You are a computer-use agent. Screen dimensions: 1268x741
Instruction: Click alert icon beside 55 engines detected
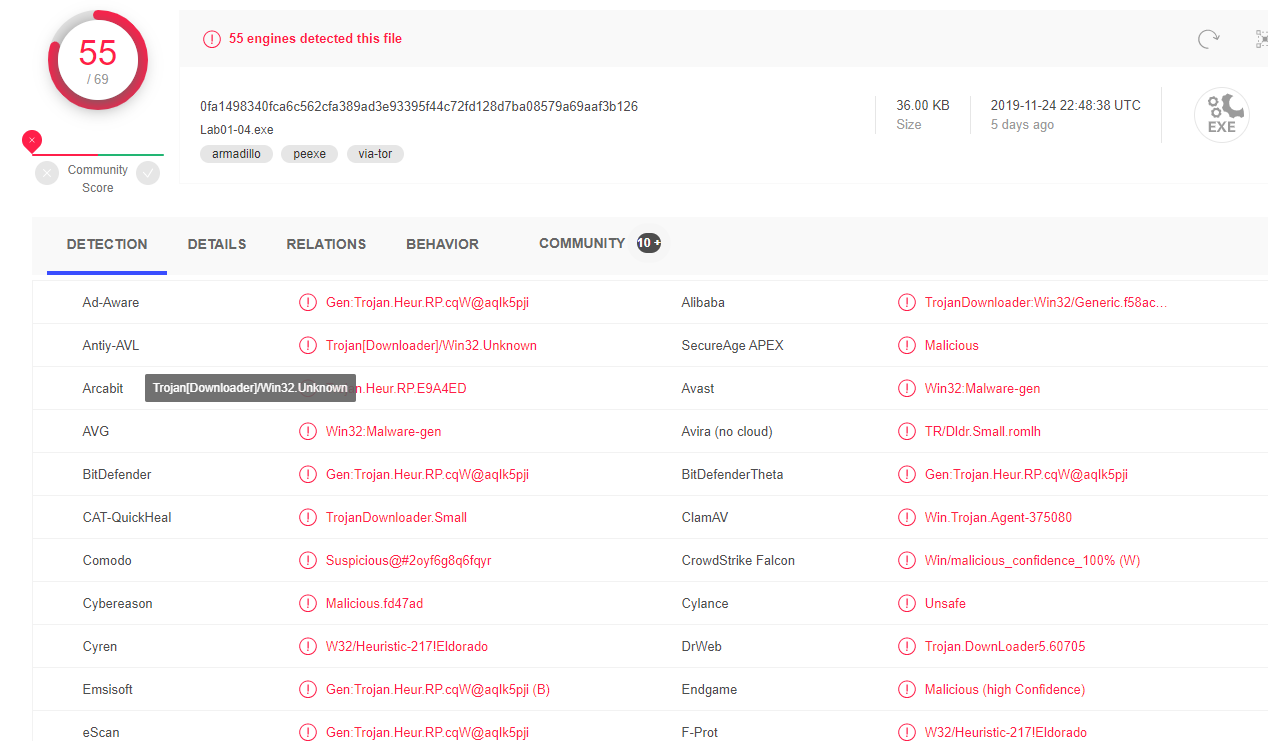tap(212, 39)
